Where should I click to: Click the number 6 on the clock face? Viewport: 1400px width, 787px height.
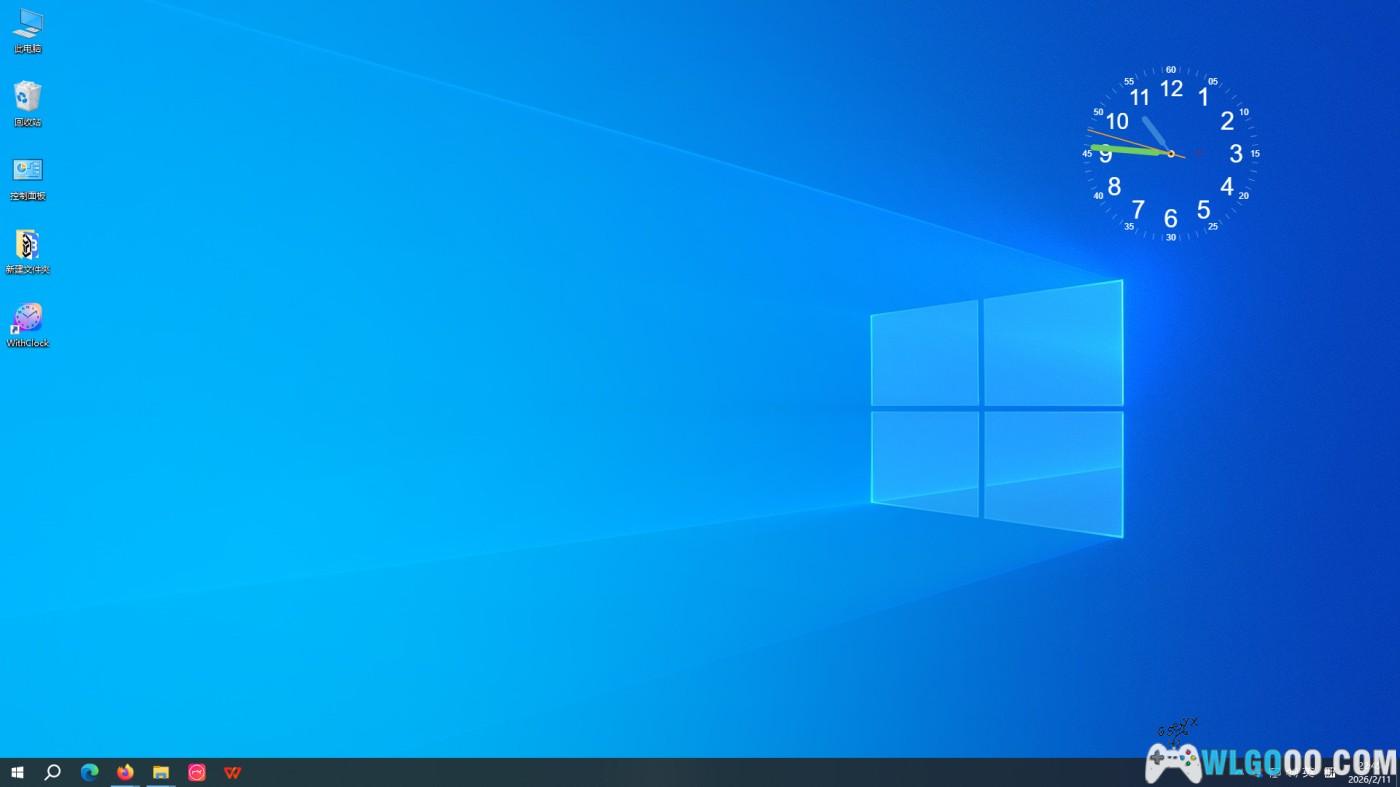1171,218
